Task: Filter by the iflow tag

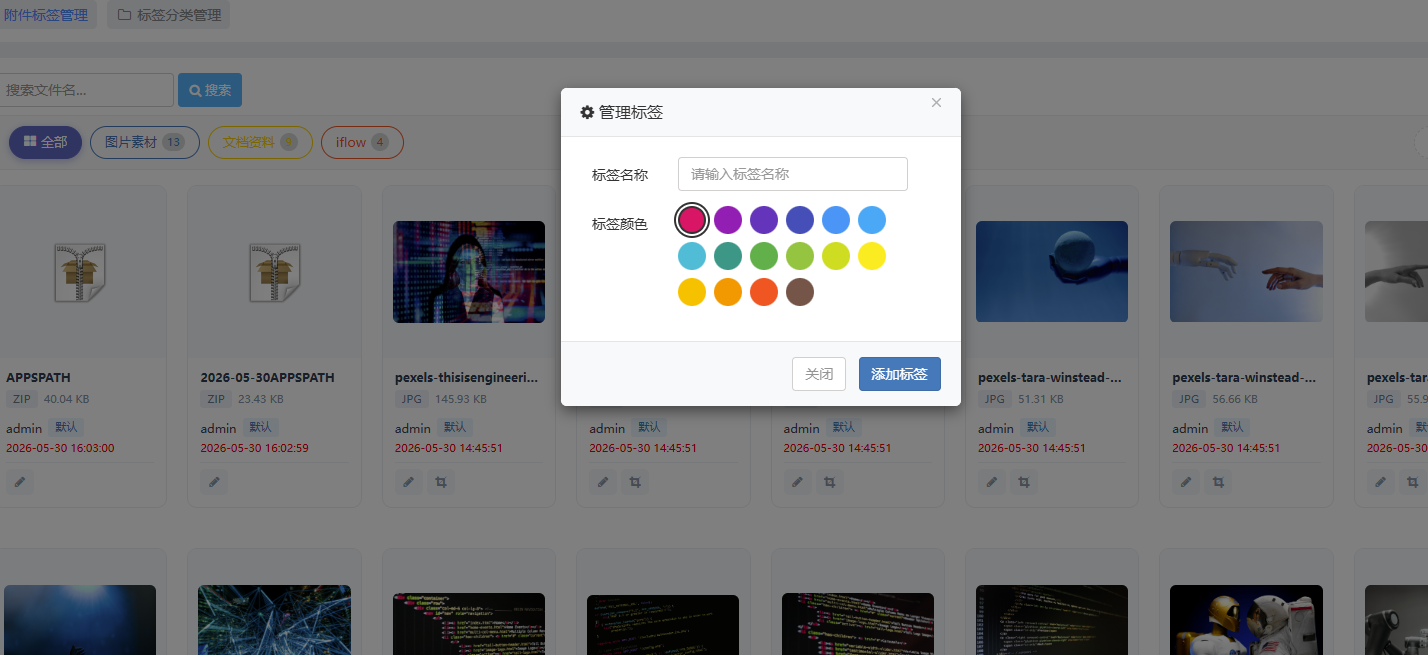Action: coord(362,142)
